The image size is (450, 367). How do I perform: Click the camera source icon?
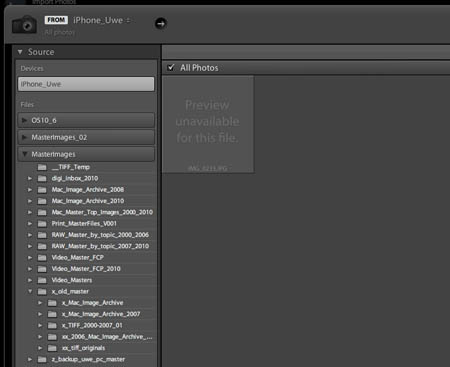click(24, 24)
